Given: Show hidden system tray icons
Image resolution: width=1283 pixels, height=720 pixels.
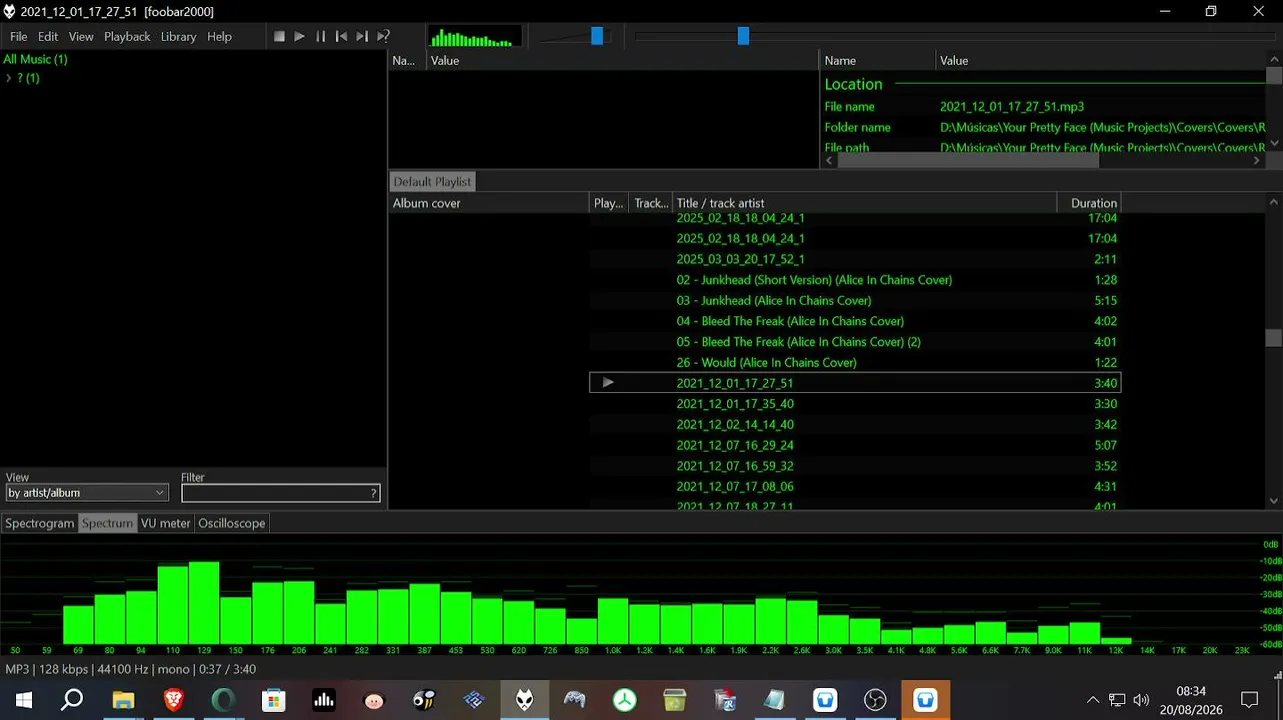Looking at the screenshot, I should coord(1093,700).
